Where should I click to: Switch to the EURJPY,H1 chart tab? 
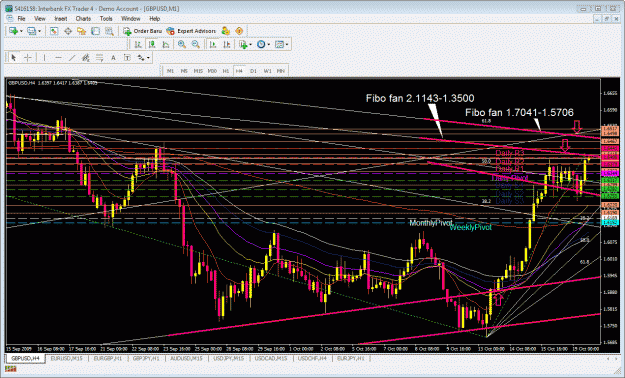click(351, 358)
